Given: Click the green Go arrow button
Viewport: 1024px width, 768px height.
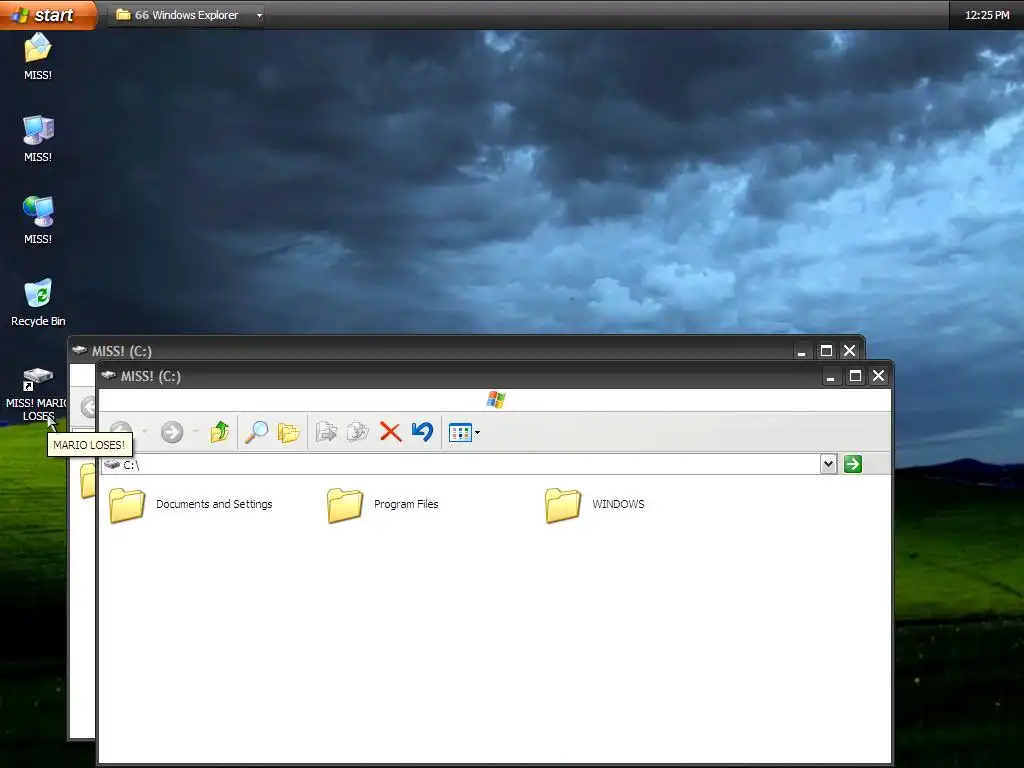Looking at the screenshot, I should click(x=852, y=464).
